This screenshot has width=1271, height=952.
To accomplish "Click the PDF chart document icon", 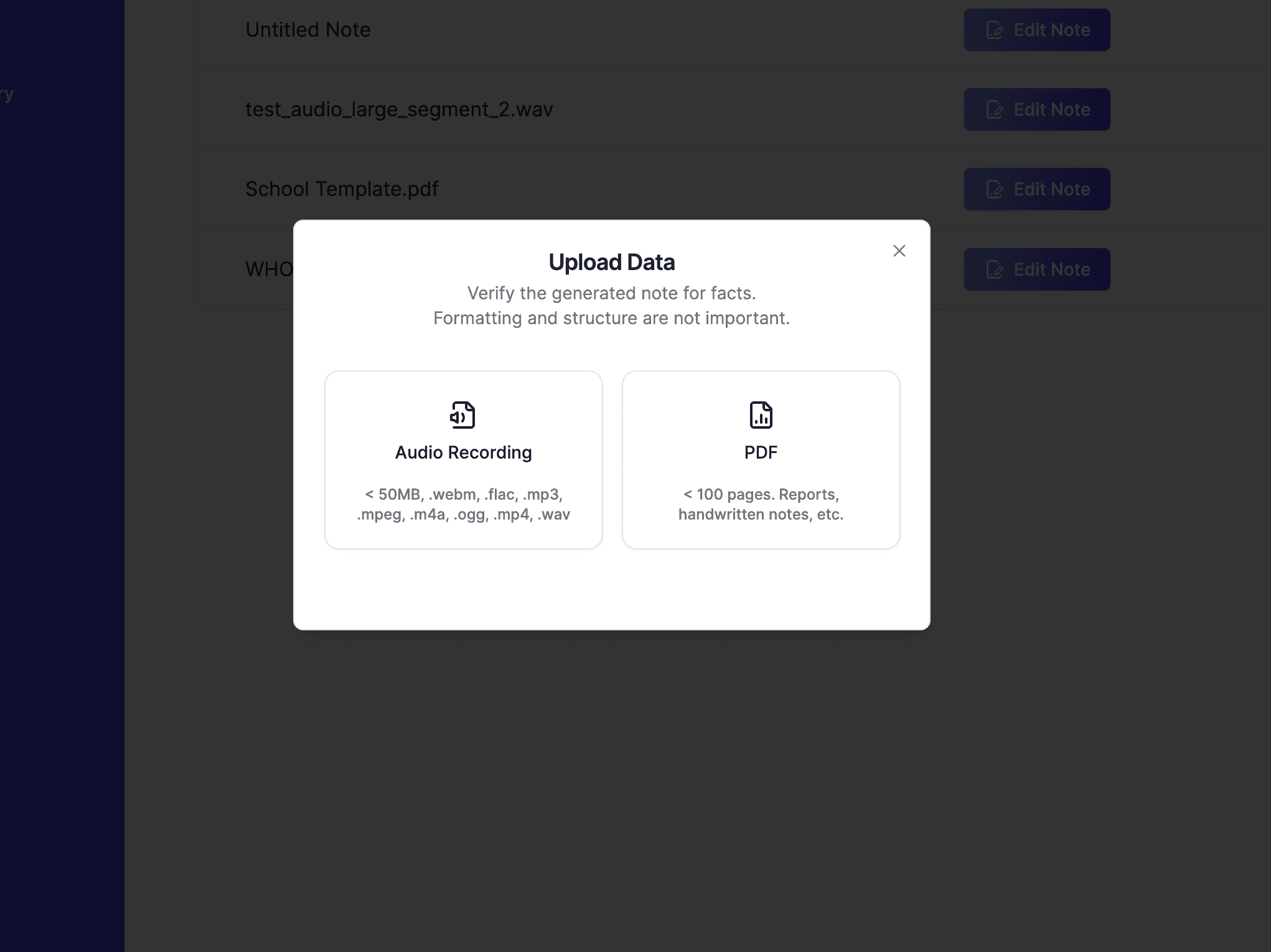I will (761, 415).
